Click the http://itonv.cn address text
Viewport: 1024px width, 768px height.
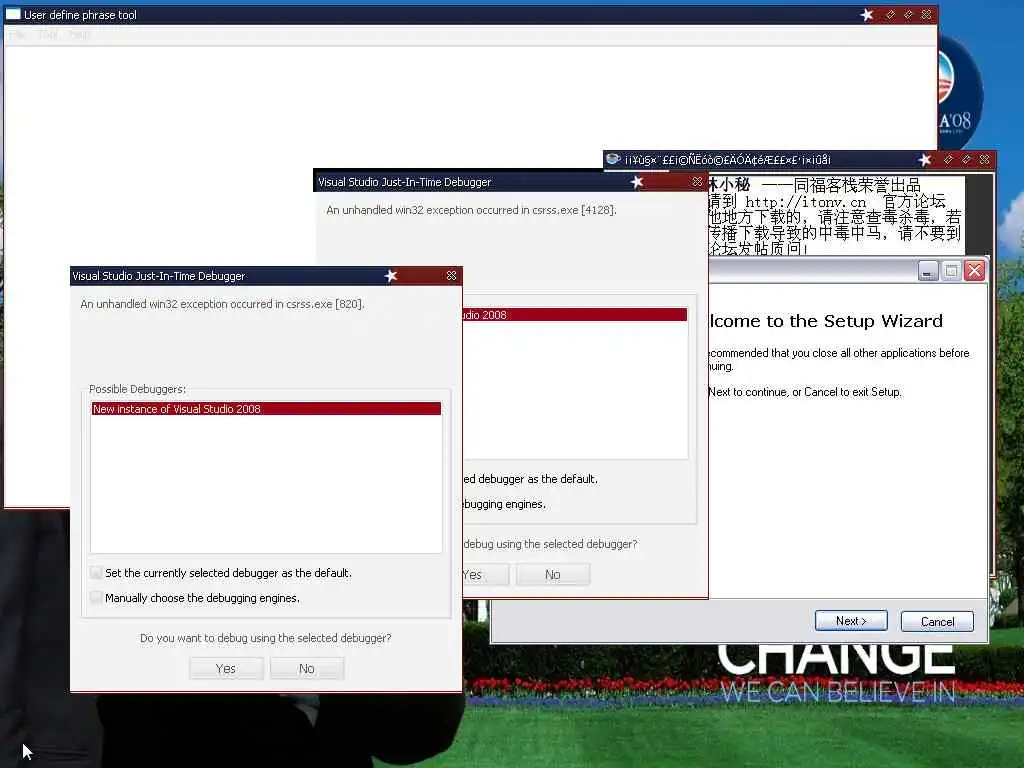pos(805,202)
